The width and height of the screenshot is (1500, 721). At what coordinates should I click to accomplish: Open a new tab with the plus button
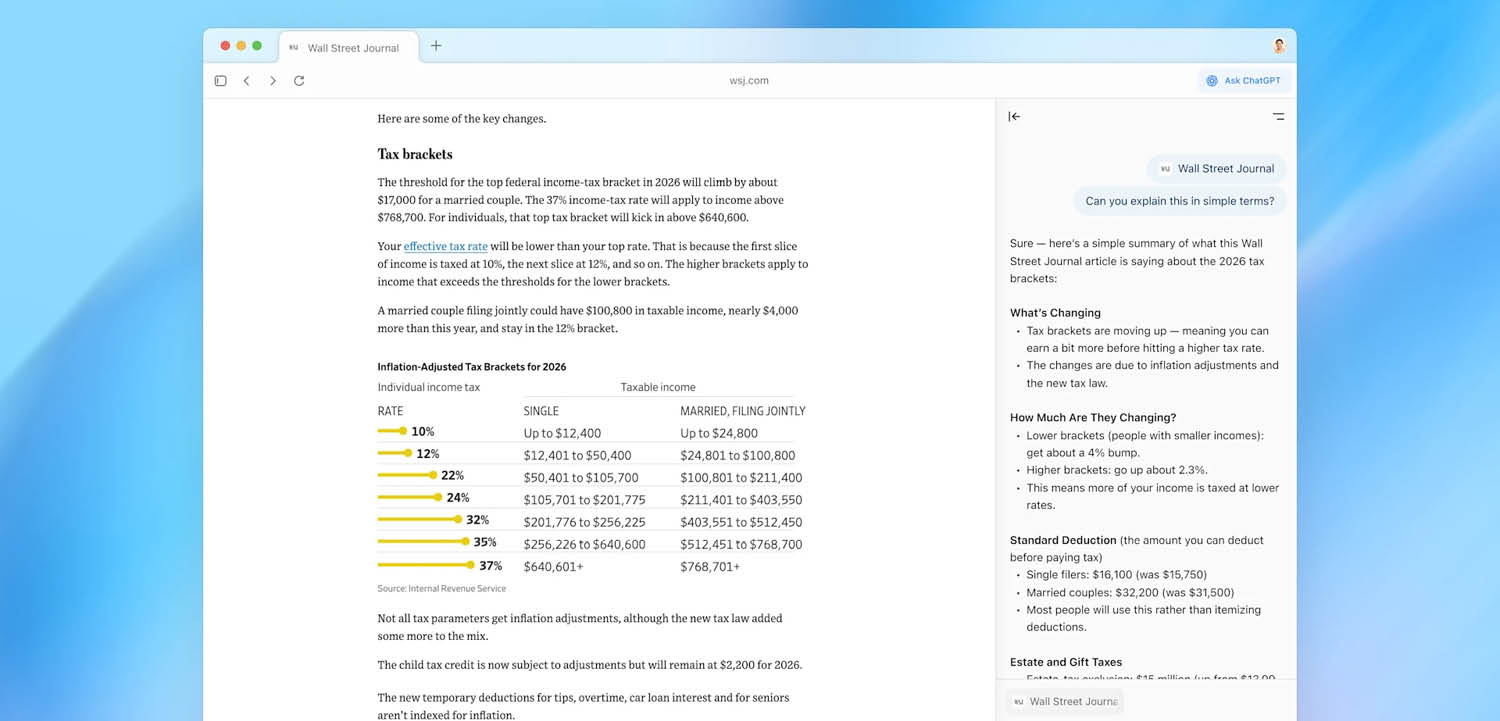435,45
